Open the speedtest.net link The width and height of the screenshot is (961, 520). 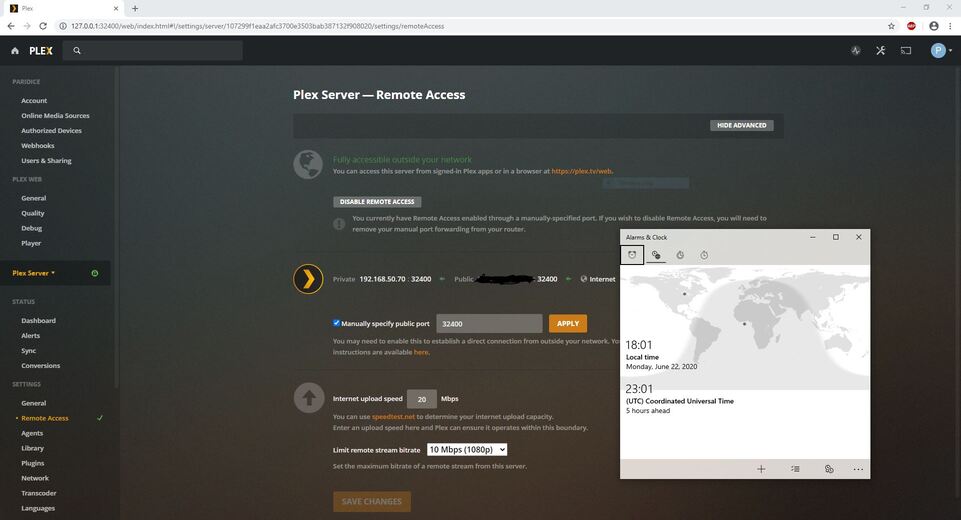coord(393,416)
